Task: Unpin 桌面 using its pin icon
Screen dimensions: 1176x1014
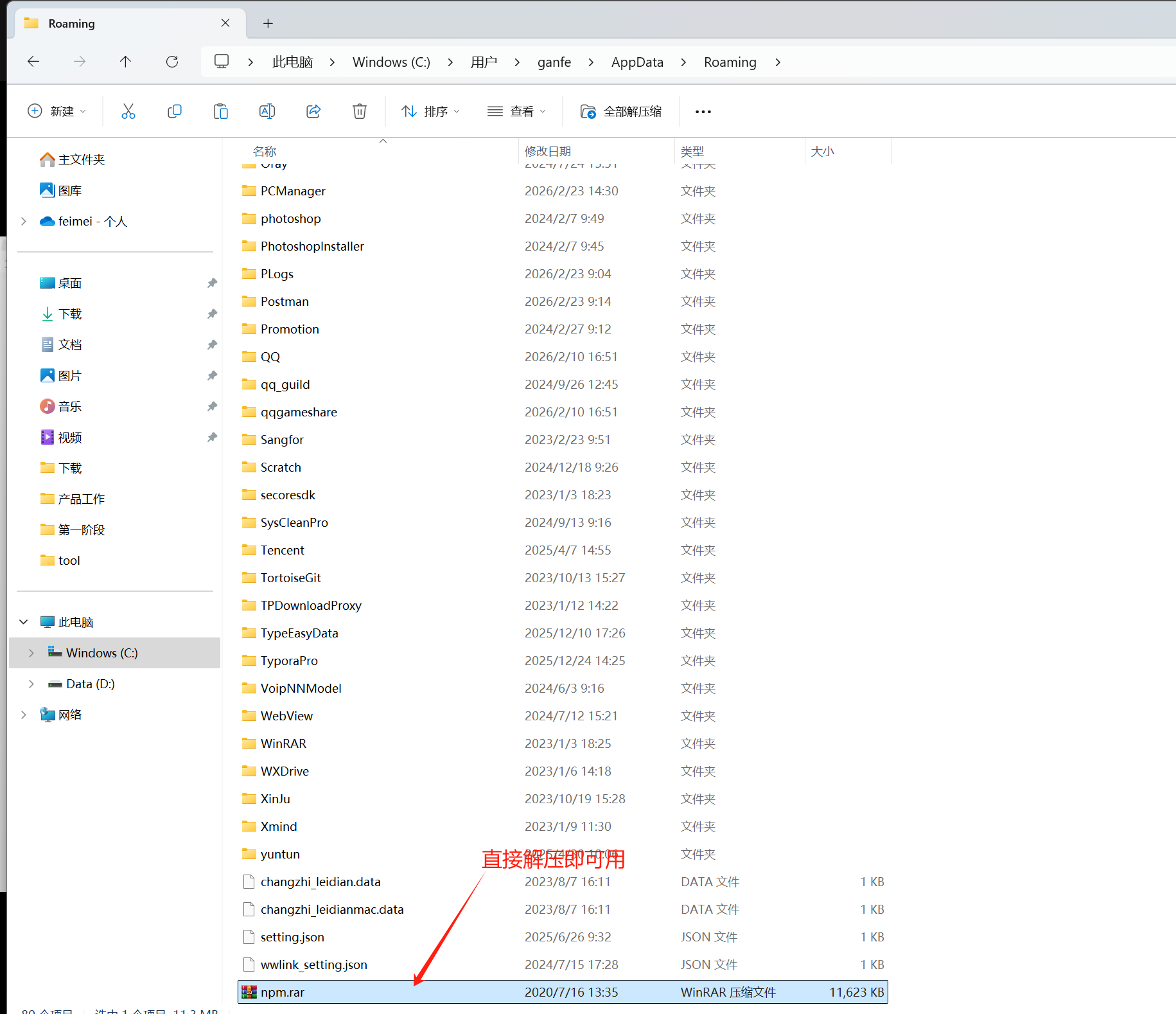Action: tap(212, 283)
